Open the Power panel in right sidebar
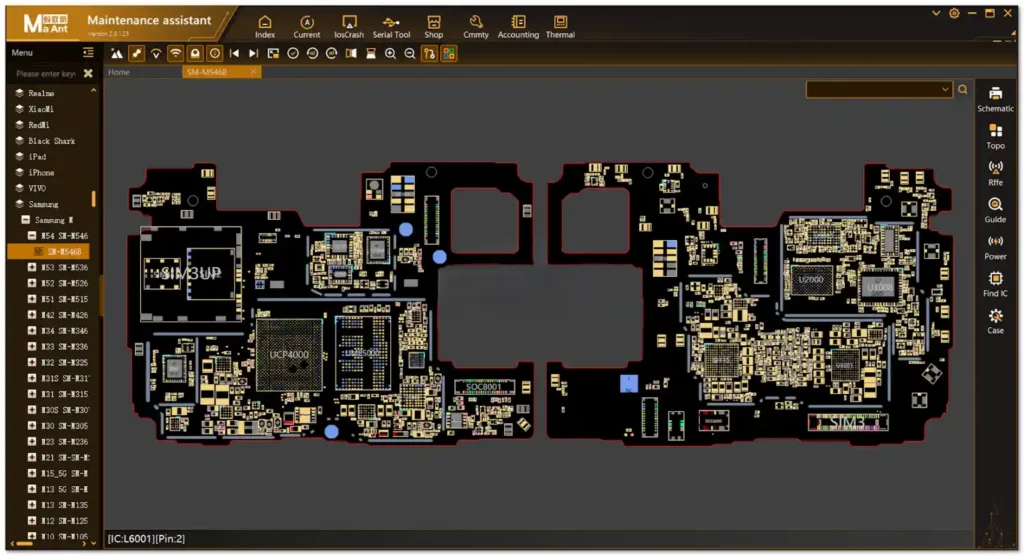This screenshot has width=1024, height=556. click(x=995, y=246)
